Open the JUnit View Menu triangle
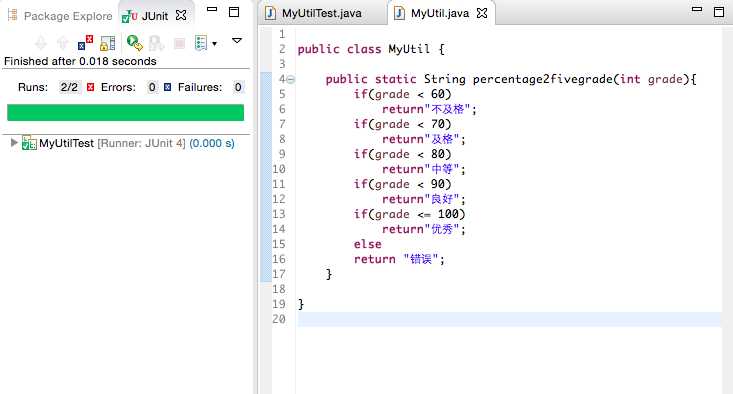The width and height of the screenshot is (733, 394). click(237, 41)
